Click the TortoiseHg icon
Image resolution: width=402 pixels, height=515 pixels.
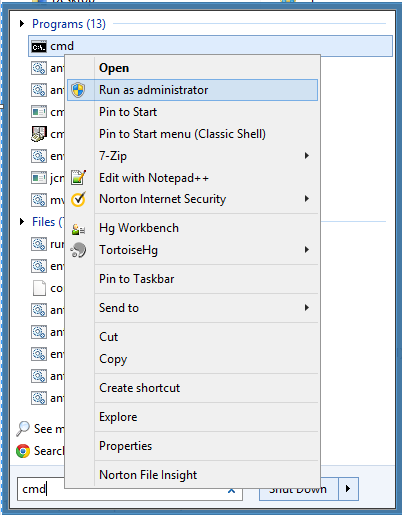click(x=79, y=250)
